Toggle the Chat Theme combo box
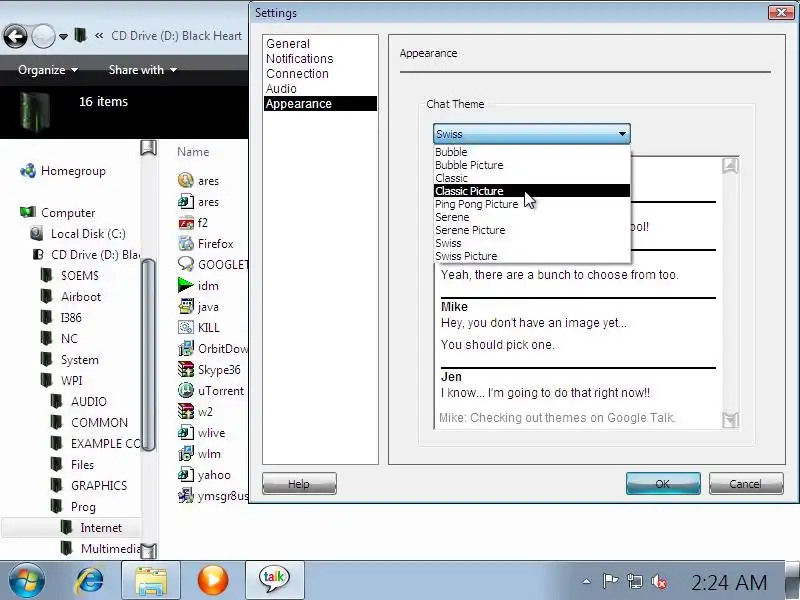 [x=532, y=134]
